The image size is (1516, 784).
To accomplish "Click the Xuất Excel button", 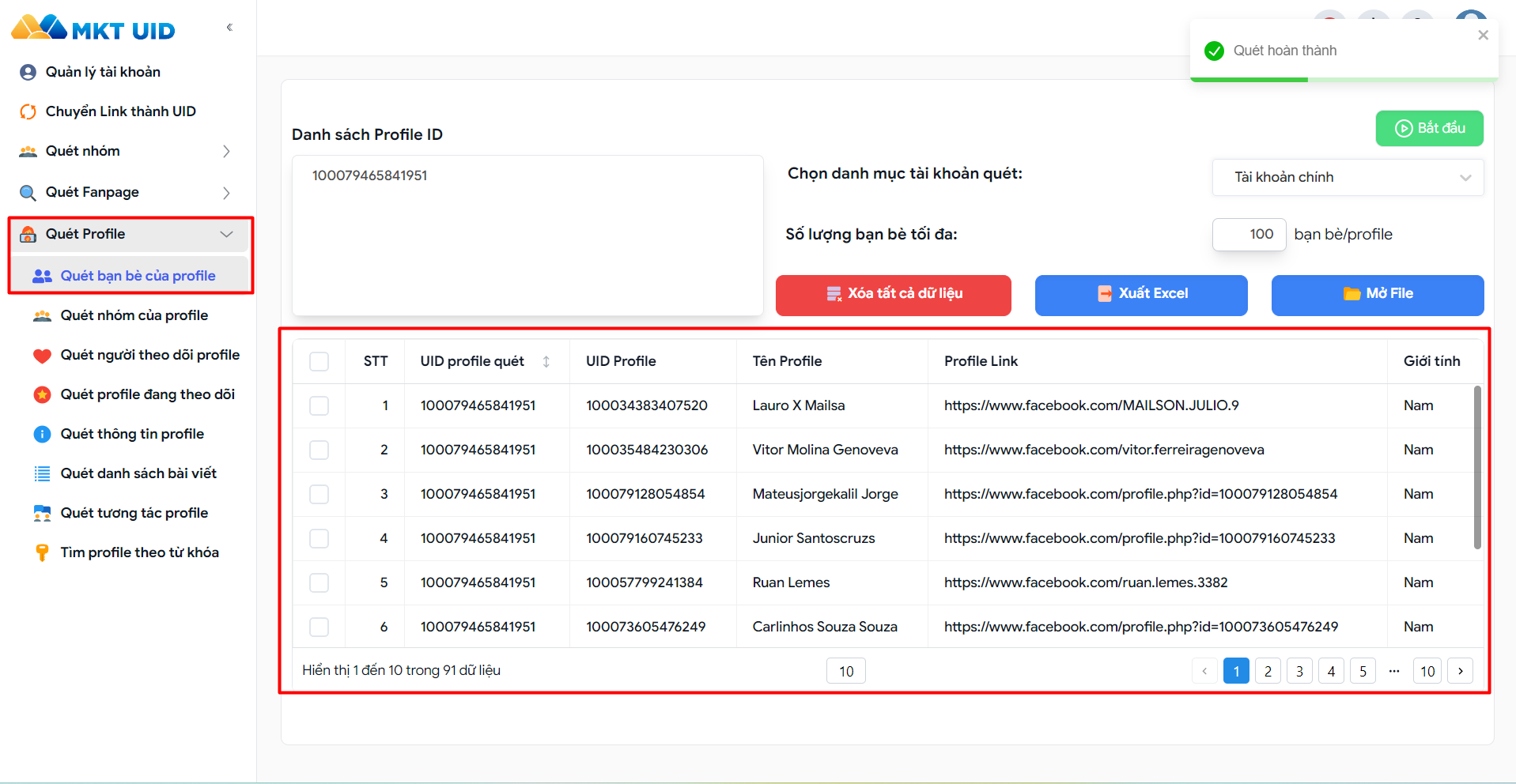I will click(1141, 294).
